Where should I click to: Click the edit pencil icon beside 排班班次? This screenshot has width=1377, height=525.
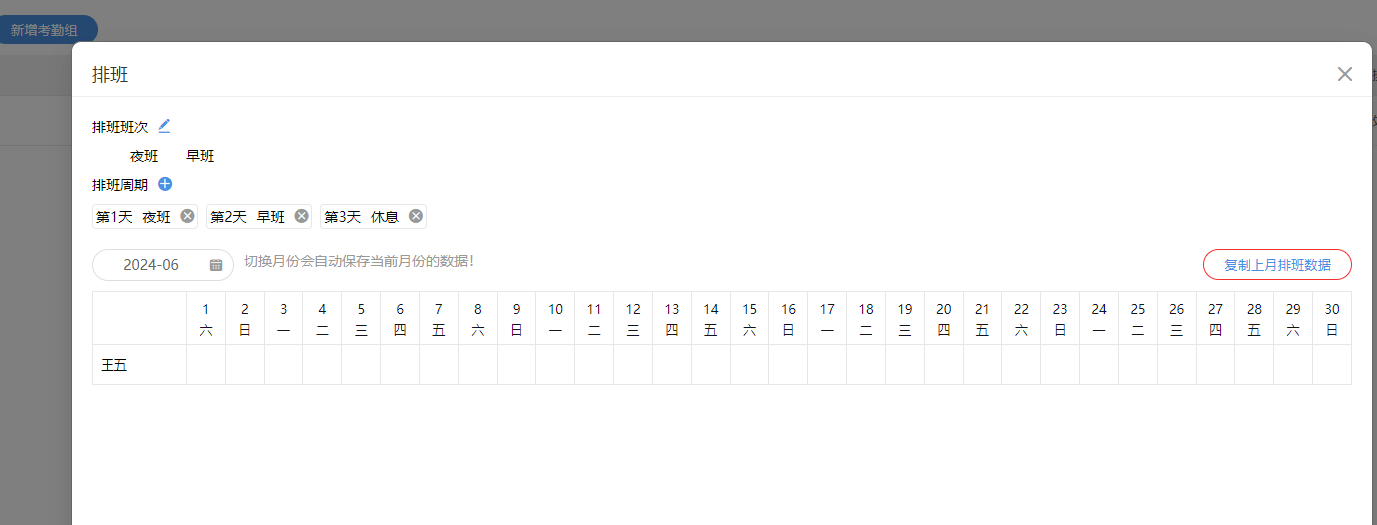(165, 126)
